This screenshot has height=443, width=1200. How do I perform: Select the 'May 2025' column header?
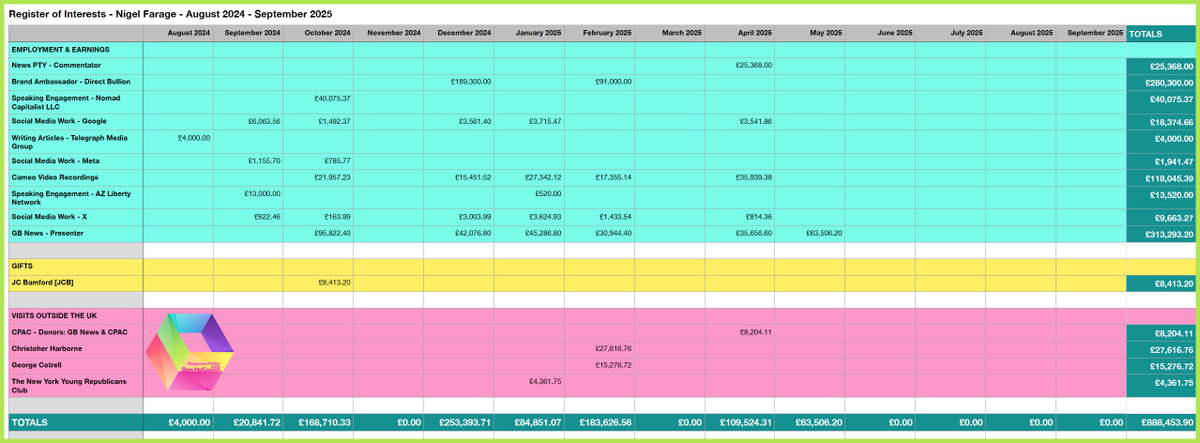pyautogui.click(x=826, y=33)
